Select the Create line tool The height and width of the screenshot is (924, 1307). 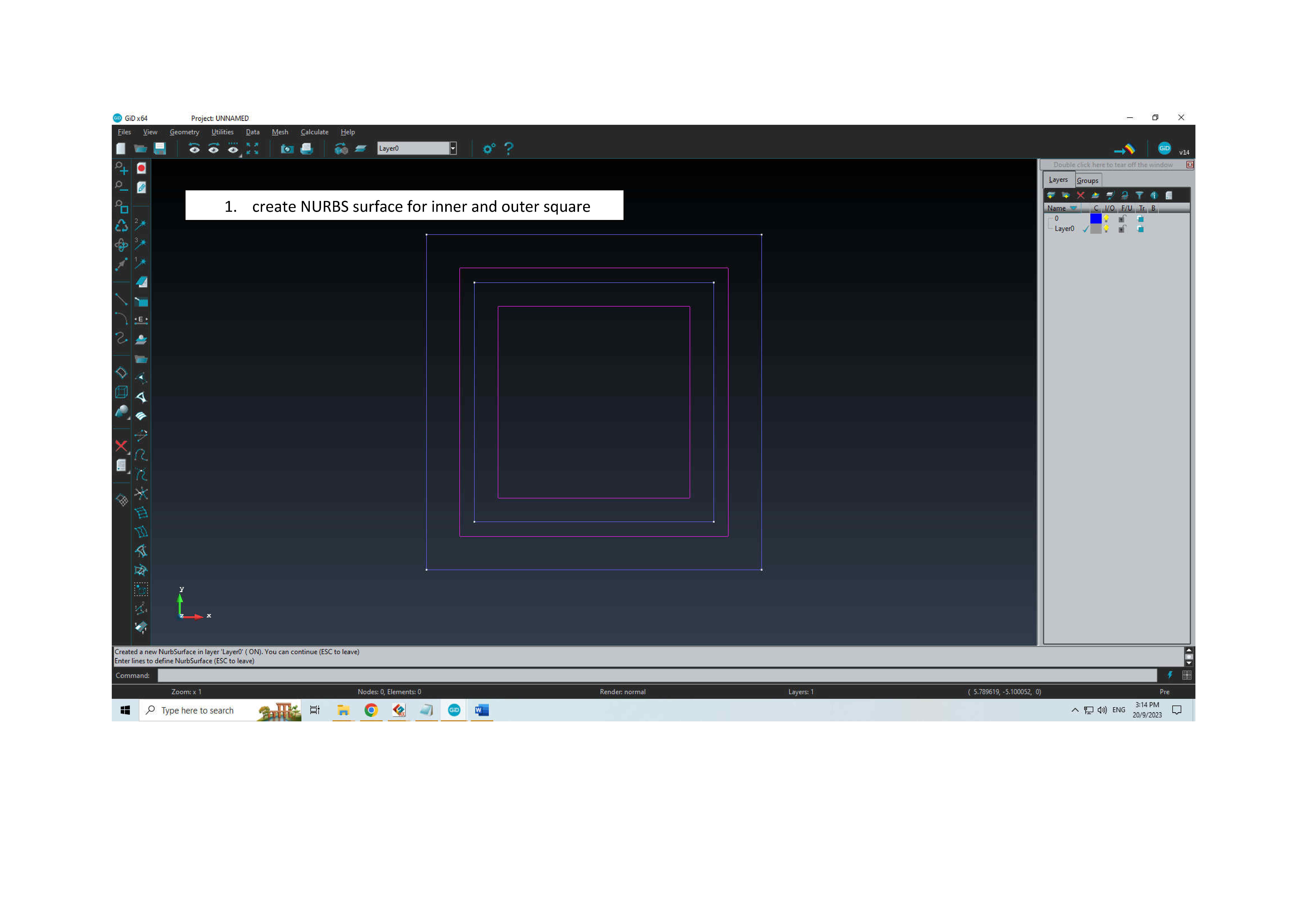coord(121,299)
